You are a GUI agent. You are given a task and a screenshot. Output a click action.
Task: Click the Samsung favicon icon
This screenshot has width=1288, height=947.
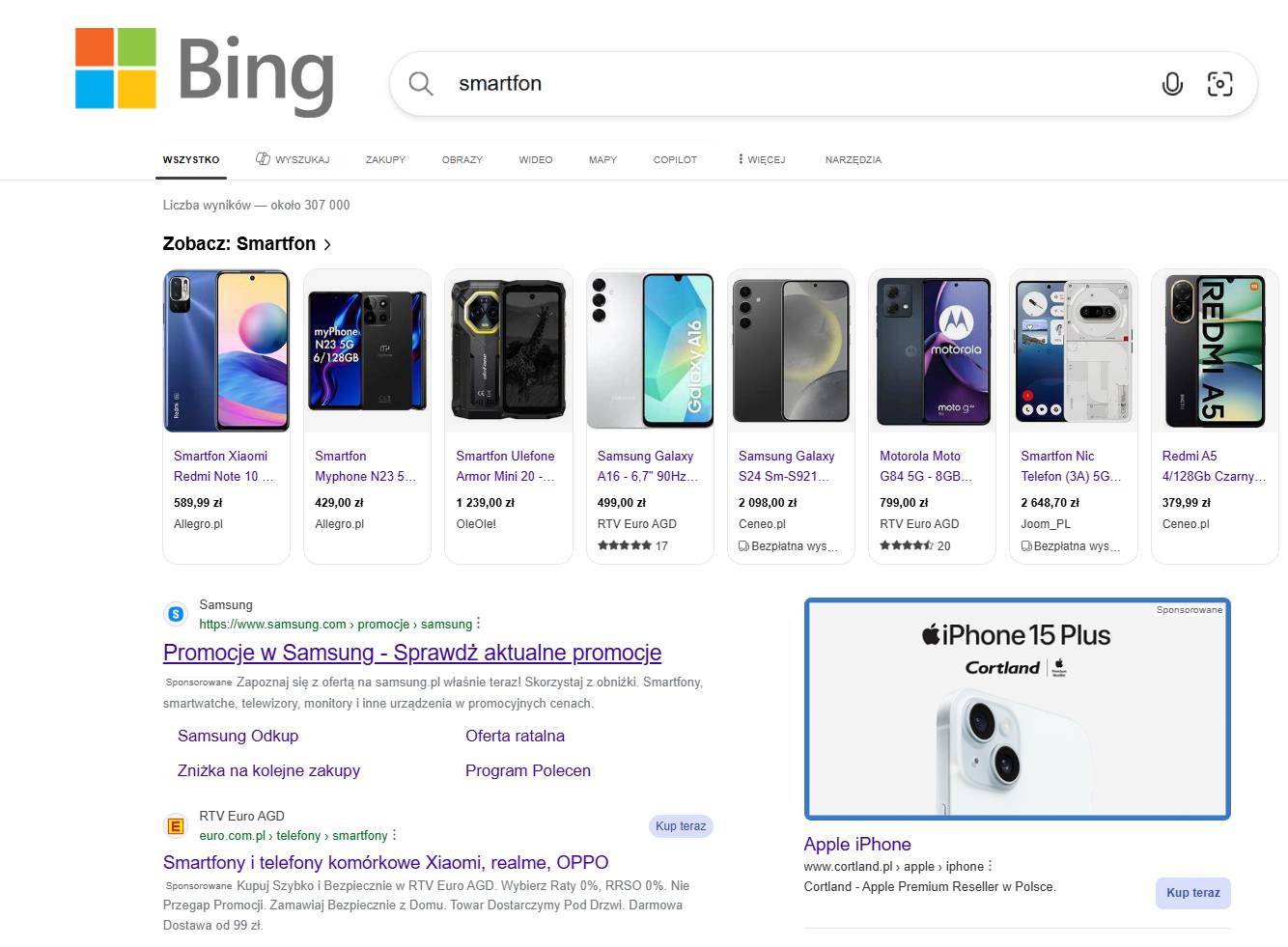pyautogui.click(x=176, y=614)
